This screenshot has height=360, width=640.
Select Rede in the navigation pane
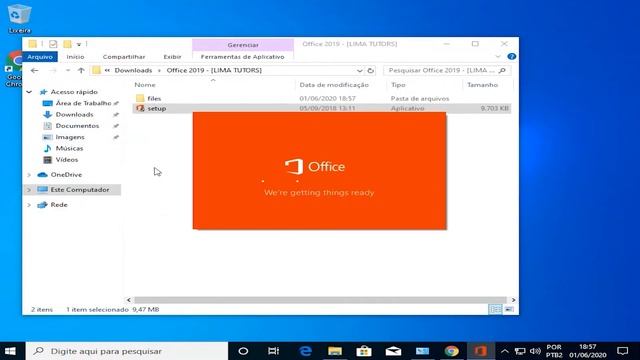pyautogui.click(x=59, y=205)
